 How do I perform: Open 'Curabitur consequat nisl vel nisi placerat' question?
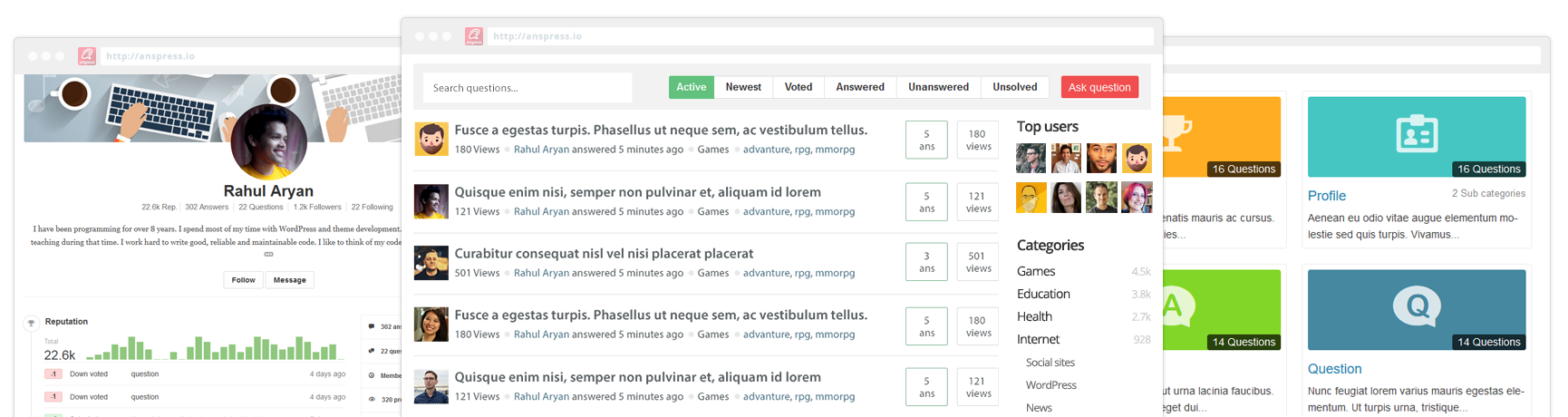click(604, 253)
